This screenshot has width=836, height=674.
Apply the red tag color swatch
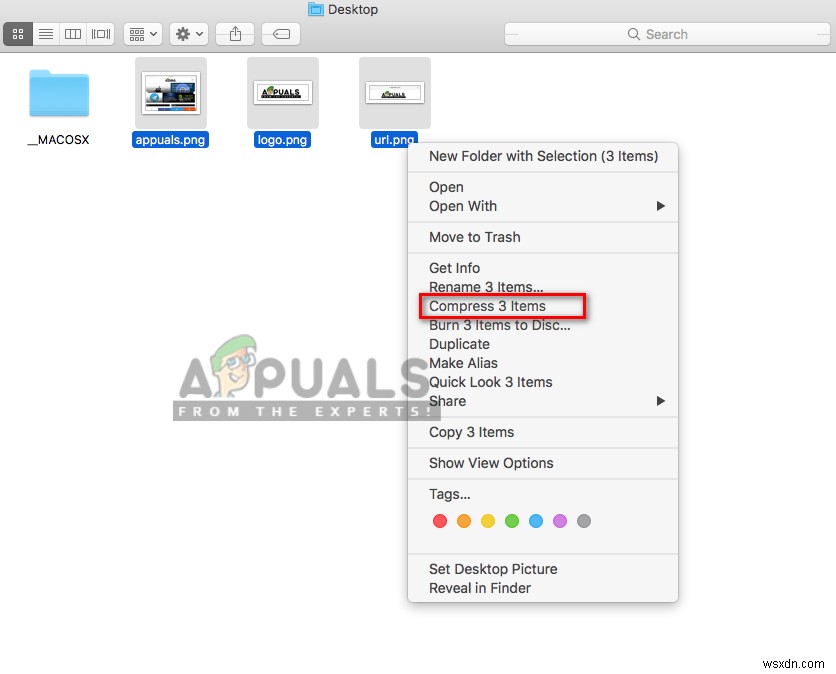pyautogui.click(x=439, y=521)
